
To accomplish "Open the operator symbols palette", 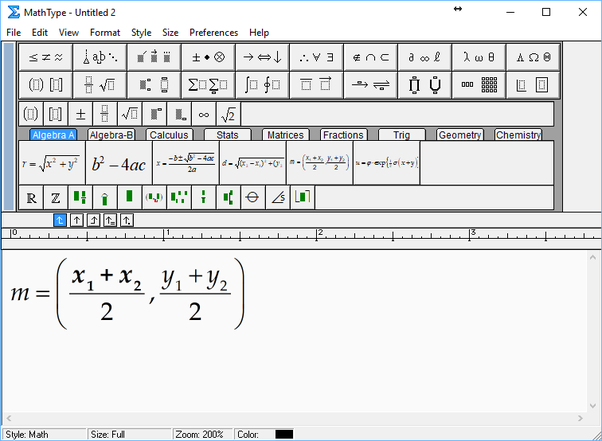I will pos(208,57).
